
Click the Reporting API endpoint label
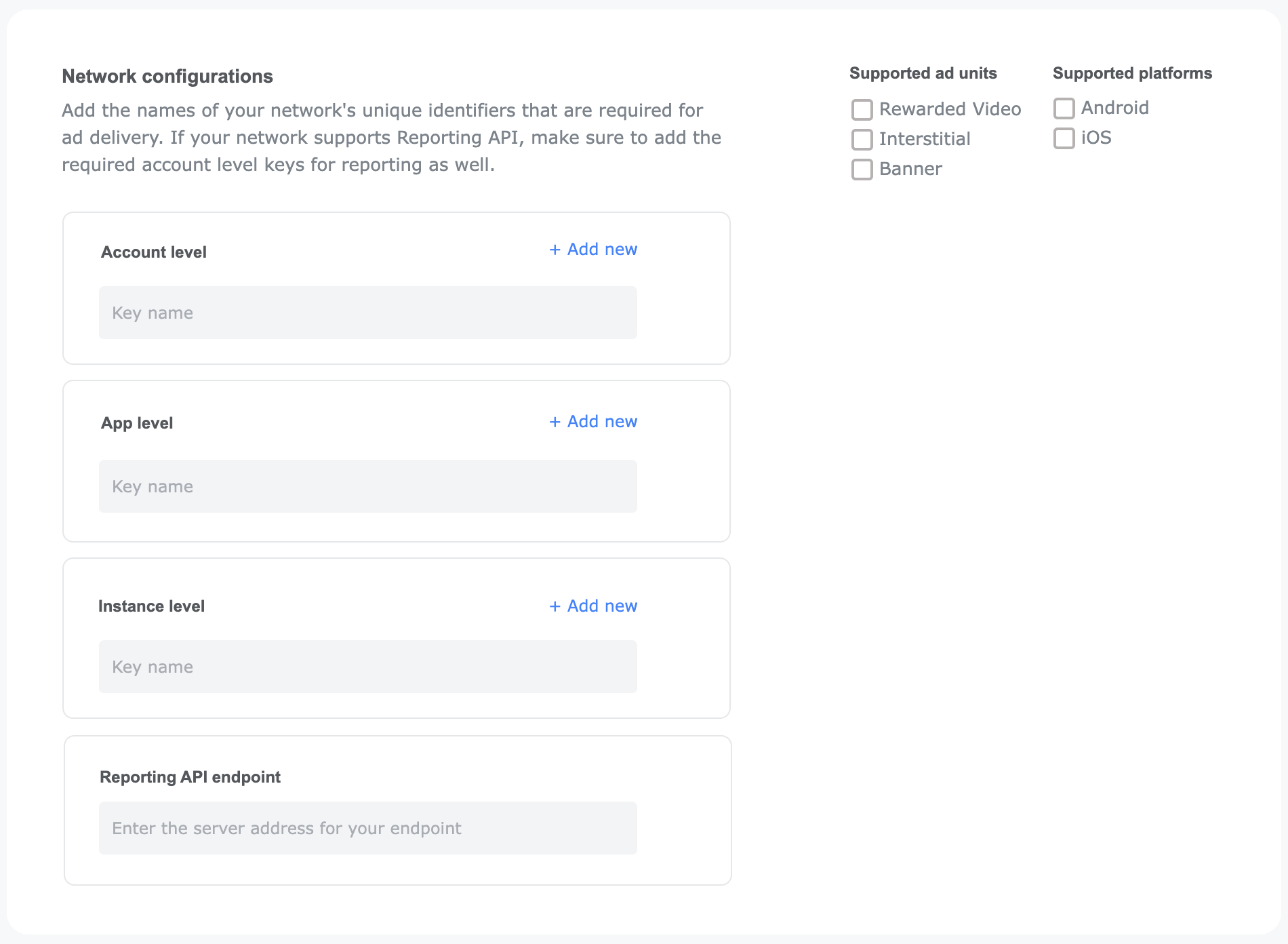click(x=190, y=776)
